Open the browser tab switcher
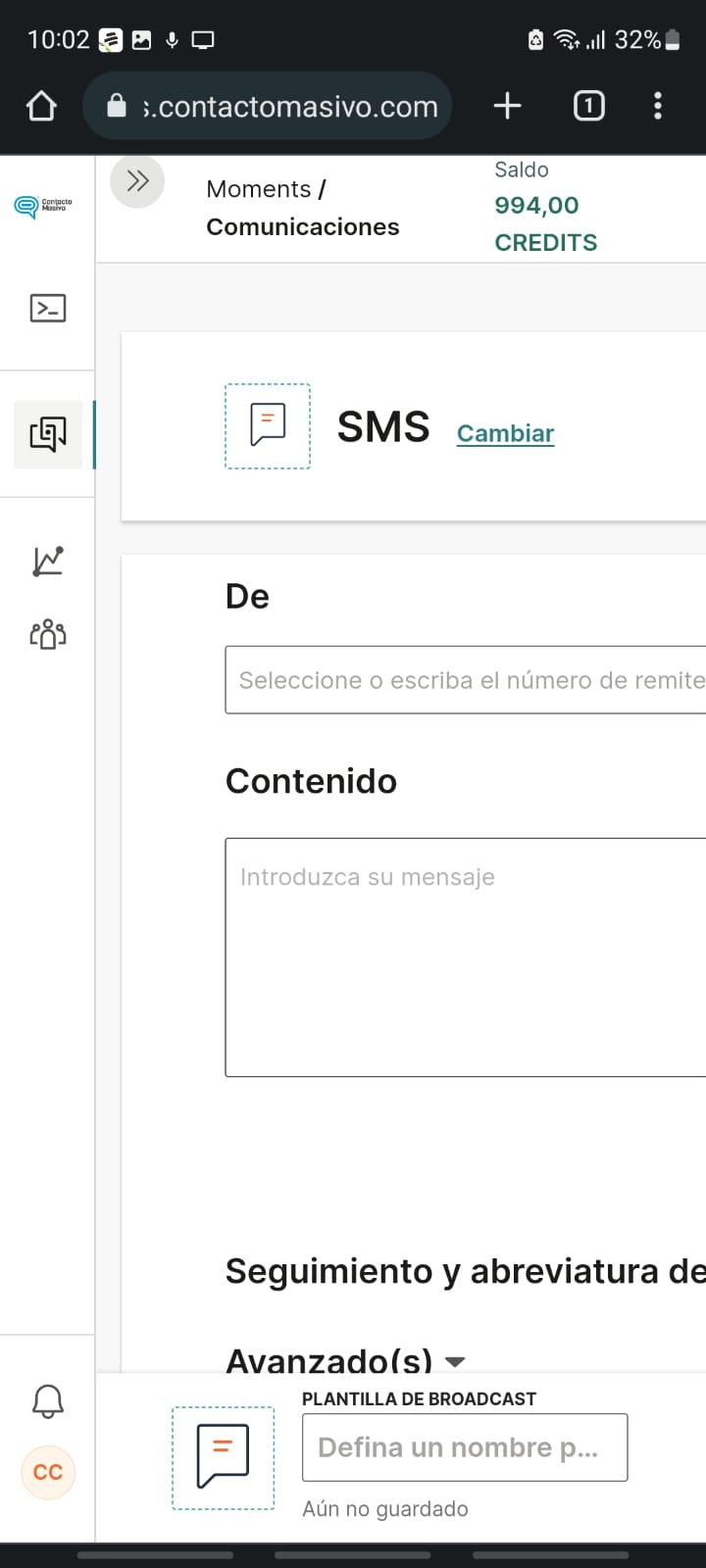The height and width of the screenshot is (1568, 706). tap(588, 106)
